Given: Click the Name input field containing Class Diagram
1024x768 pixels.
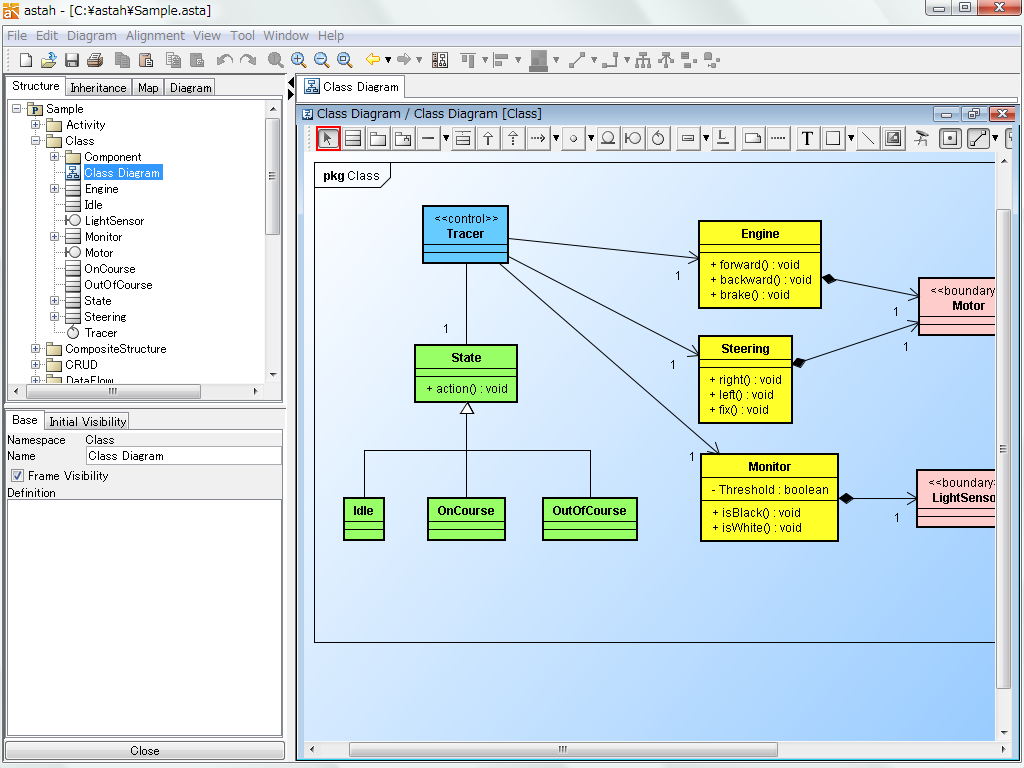Looking at the screenshot, I should (184, 456).
